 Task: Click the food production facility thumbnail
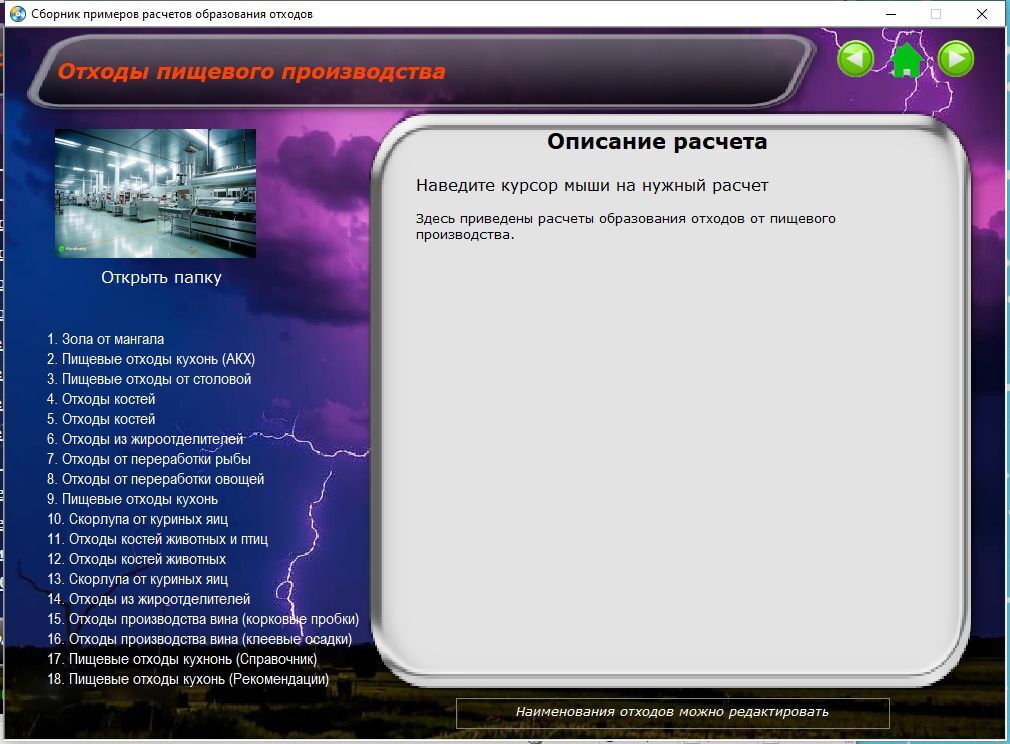click(155, 193)
